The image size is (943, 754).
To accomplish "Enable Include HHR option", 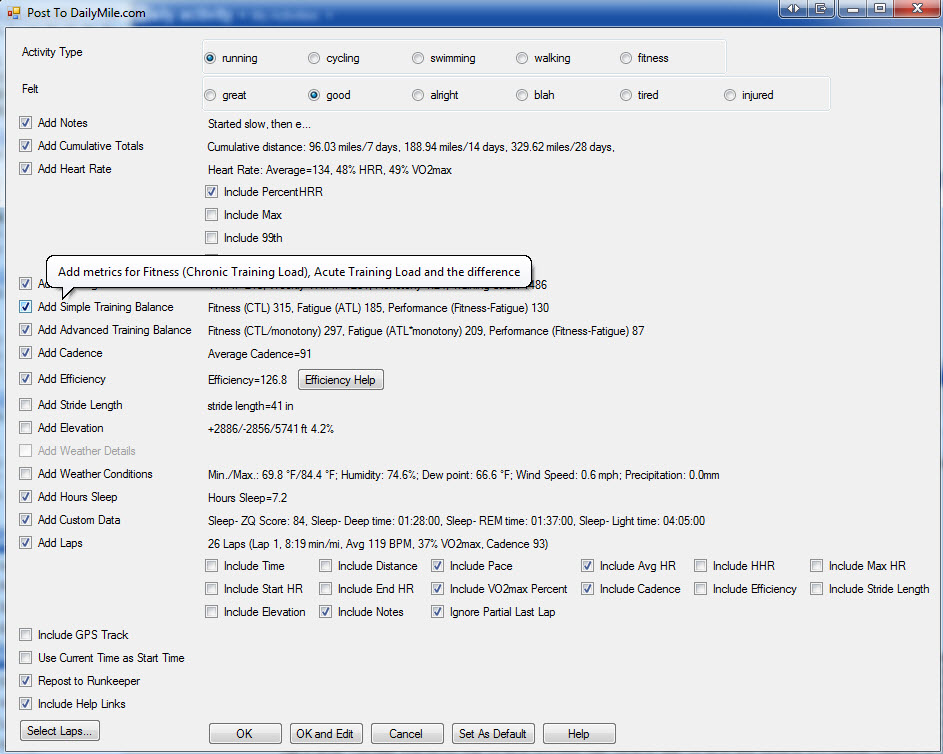I will pyautogui.click(x=700, y=566).
